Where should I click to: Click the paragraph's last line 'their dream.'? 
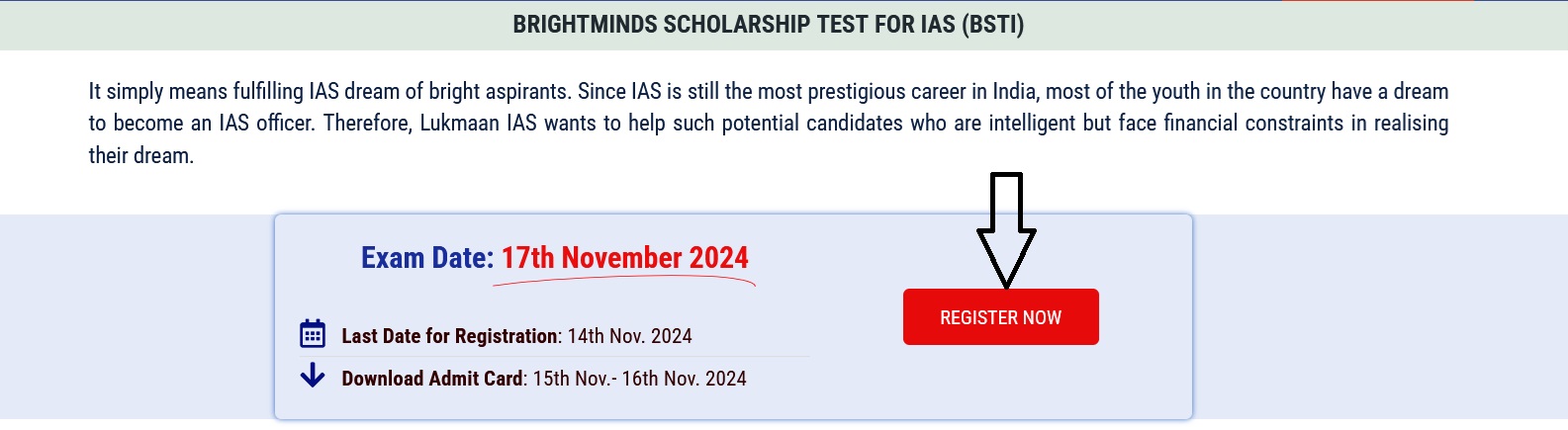coord(141,156)
